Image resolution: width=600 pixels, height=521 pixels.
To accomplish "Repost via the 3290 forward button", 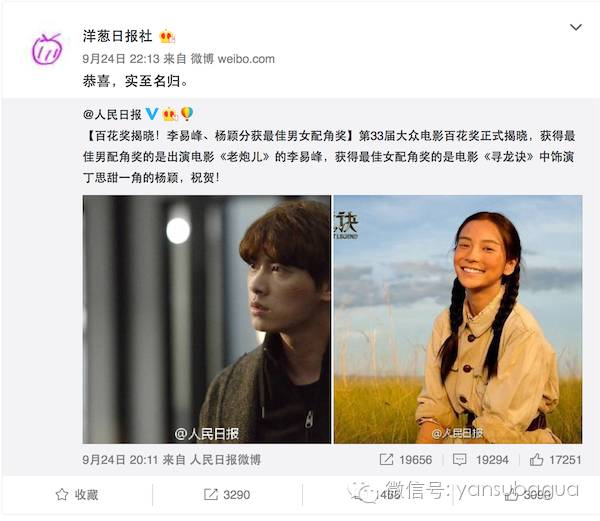I will (x=227, y=495).
